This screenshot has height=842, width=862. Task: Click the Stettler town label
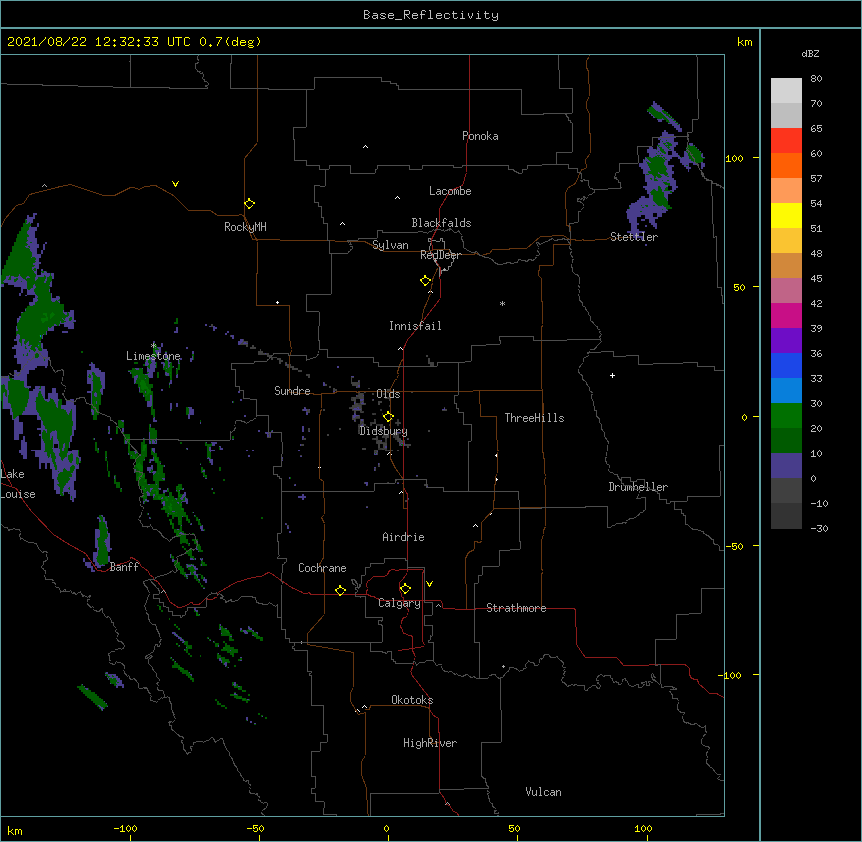click(634, 237)
